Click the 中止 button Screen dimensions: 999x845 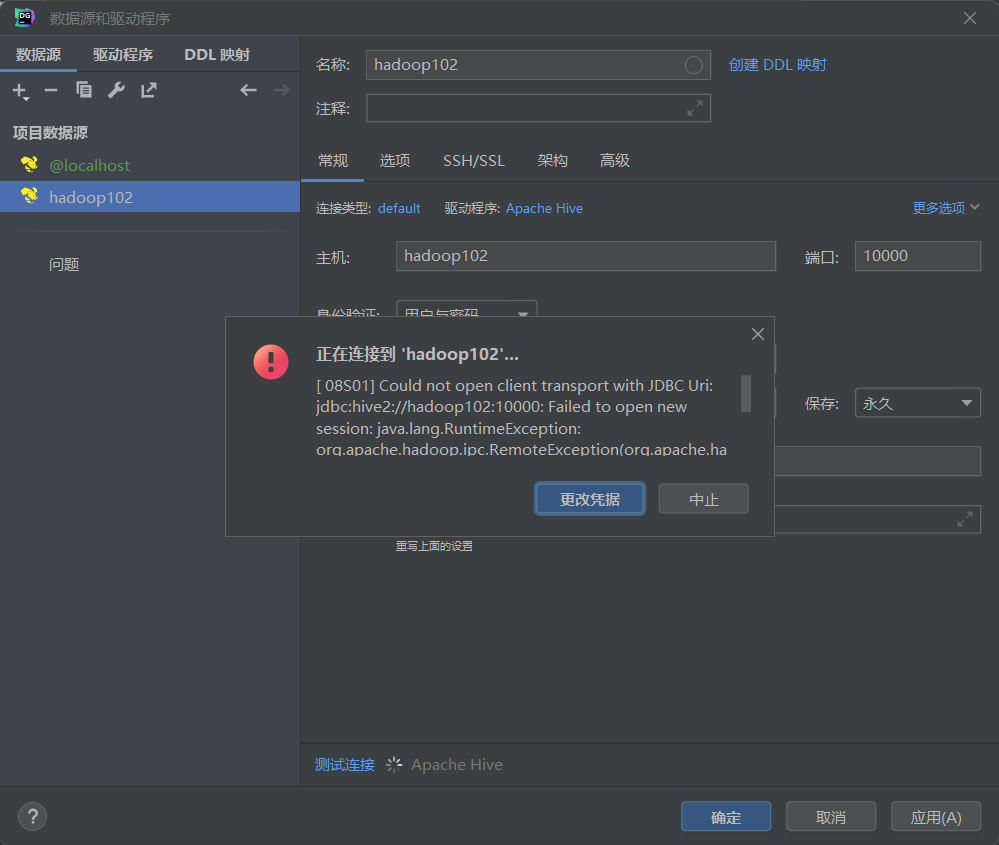click(x=703, y=499)
